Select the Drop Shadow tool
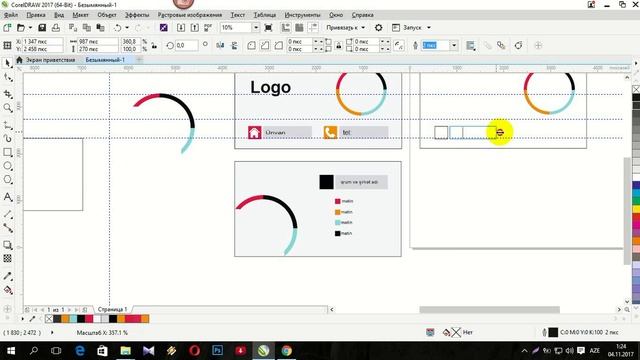This screenshot has height=360, width=640. pyautogui.click(x=7, y=245)
